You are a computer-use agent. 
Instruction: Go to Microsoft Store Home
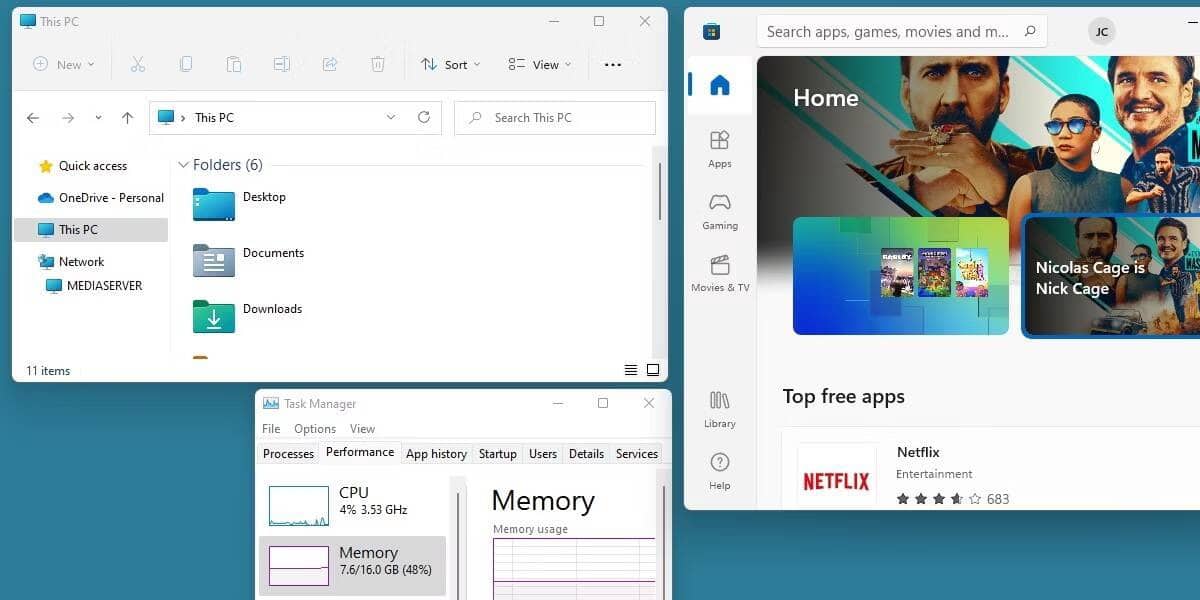click(720, 85)
